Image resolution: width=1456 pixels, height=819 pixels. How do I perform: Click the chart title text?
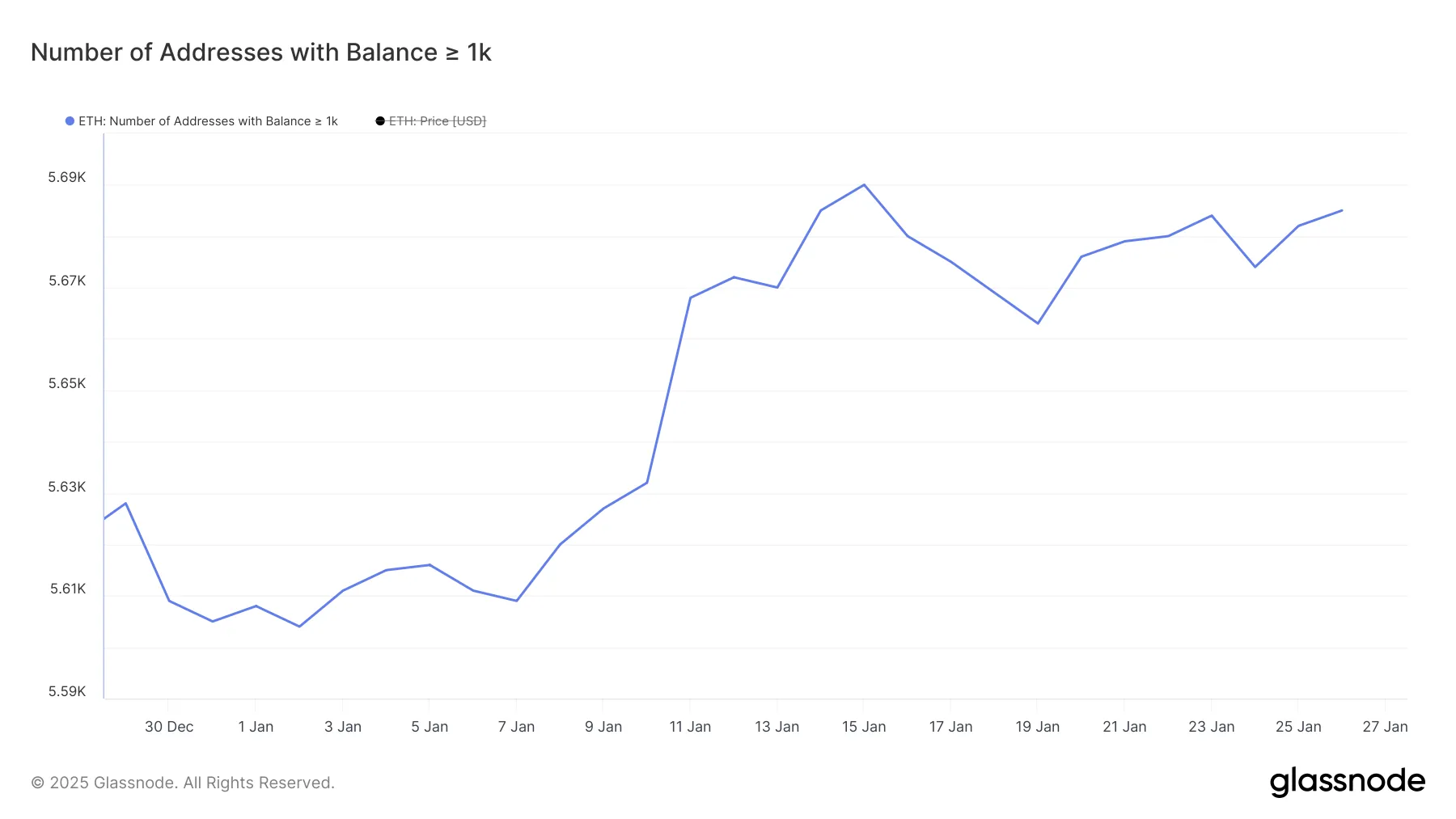coord(260,53)
